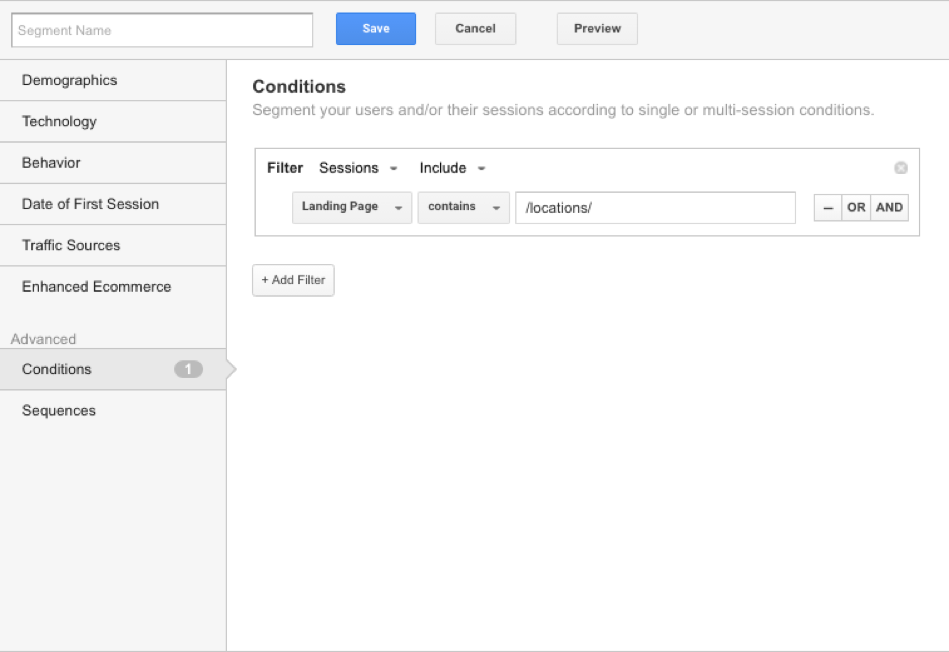Click the /locations/ value field
This screenshot has height=652, width=949.
(655, 208)
